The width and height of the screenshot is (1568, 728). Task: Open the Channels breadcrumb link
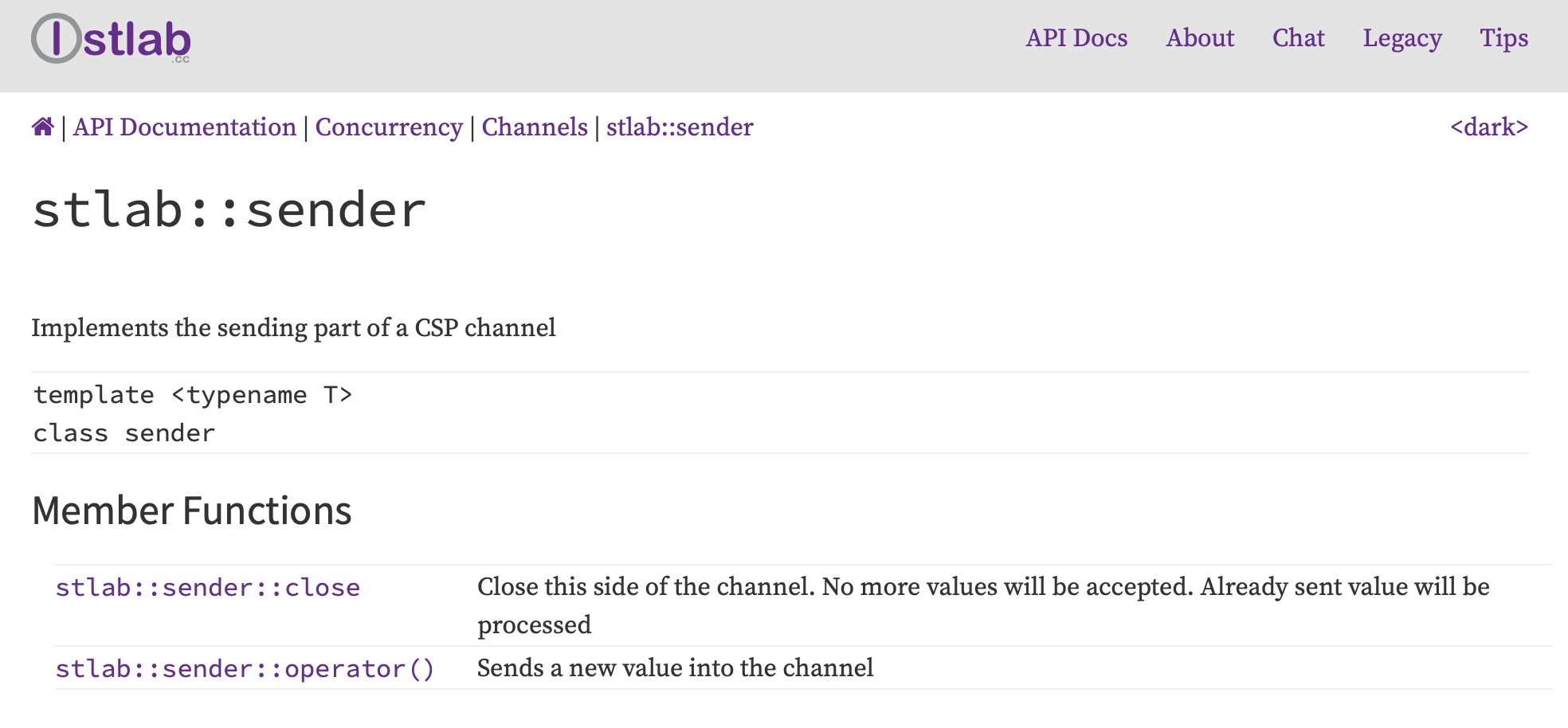tap(535, 127)
